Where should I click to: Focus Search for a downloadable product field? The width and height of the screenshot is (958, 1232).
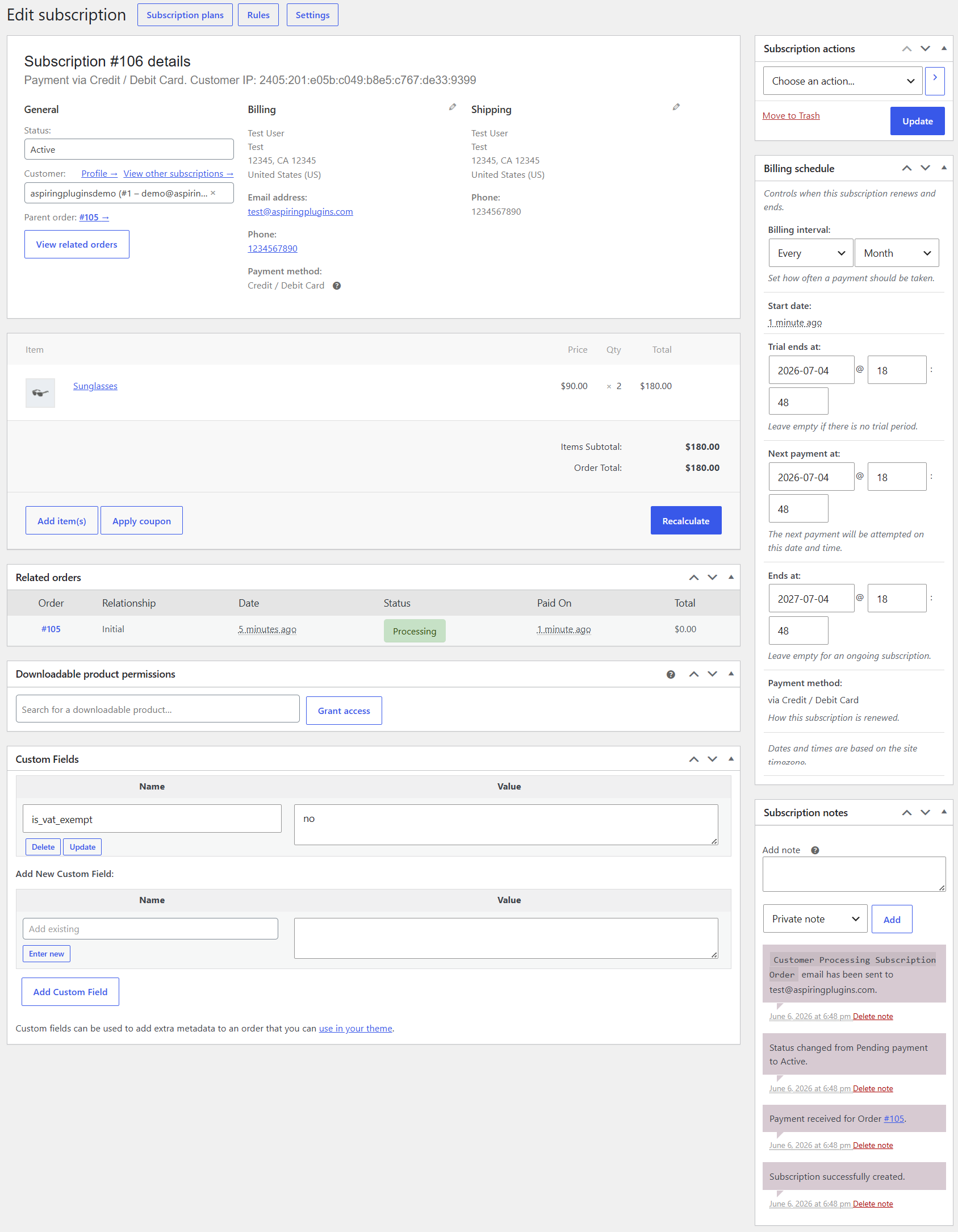(x=158, y=709)
